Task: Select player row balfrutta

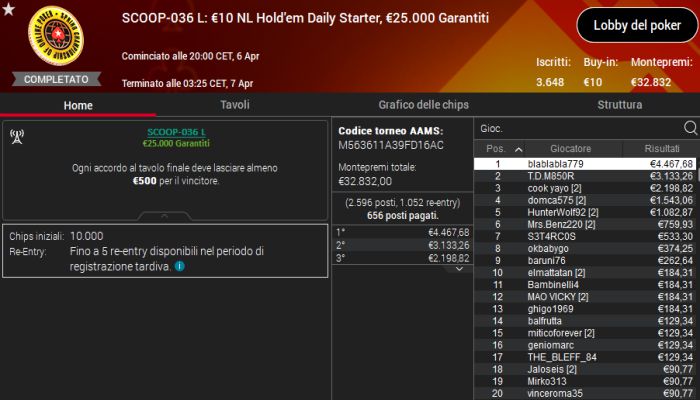Action: 585,321
